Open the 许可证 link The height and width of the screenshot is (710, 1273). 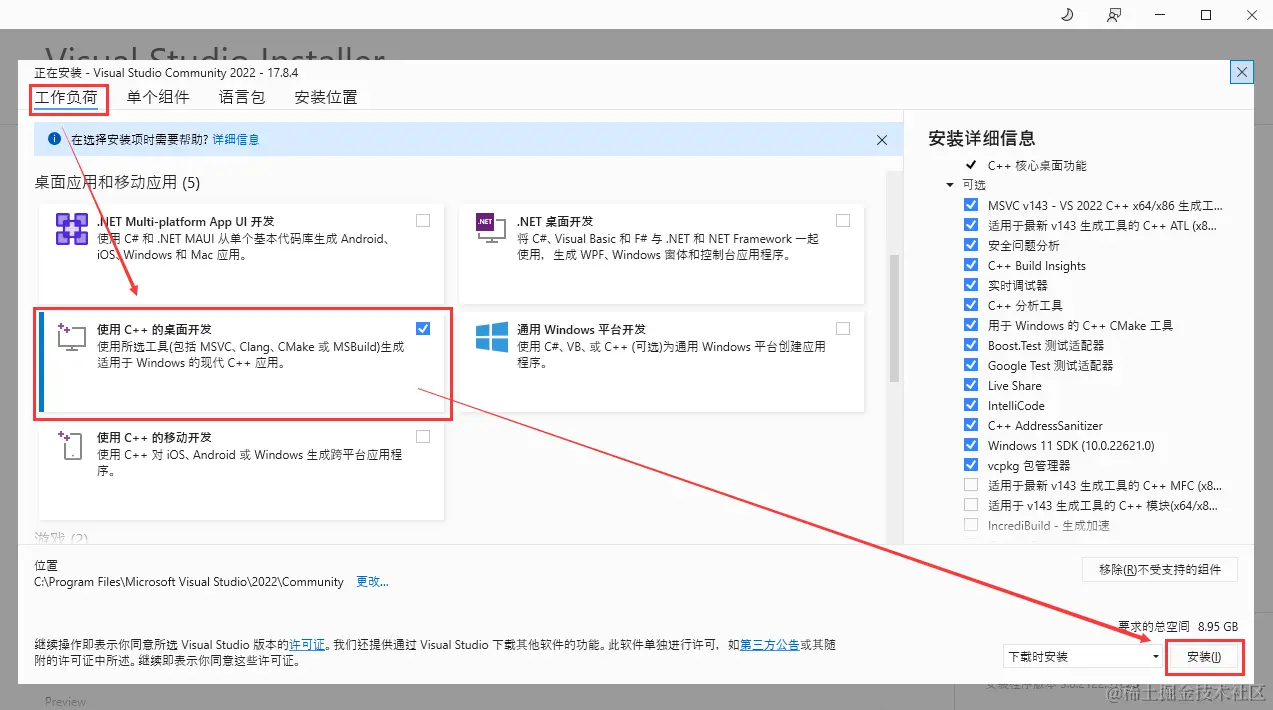point(307,645)
